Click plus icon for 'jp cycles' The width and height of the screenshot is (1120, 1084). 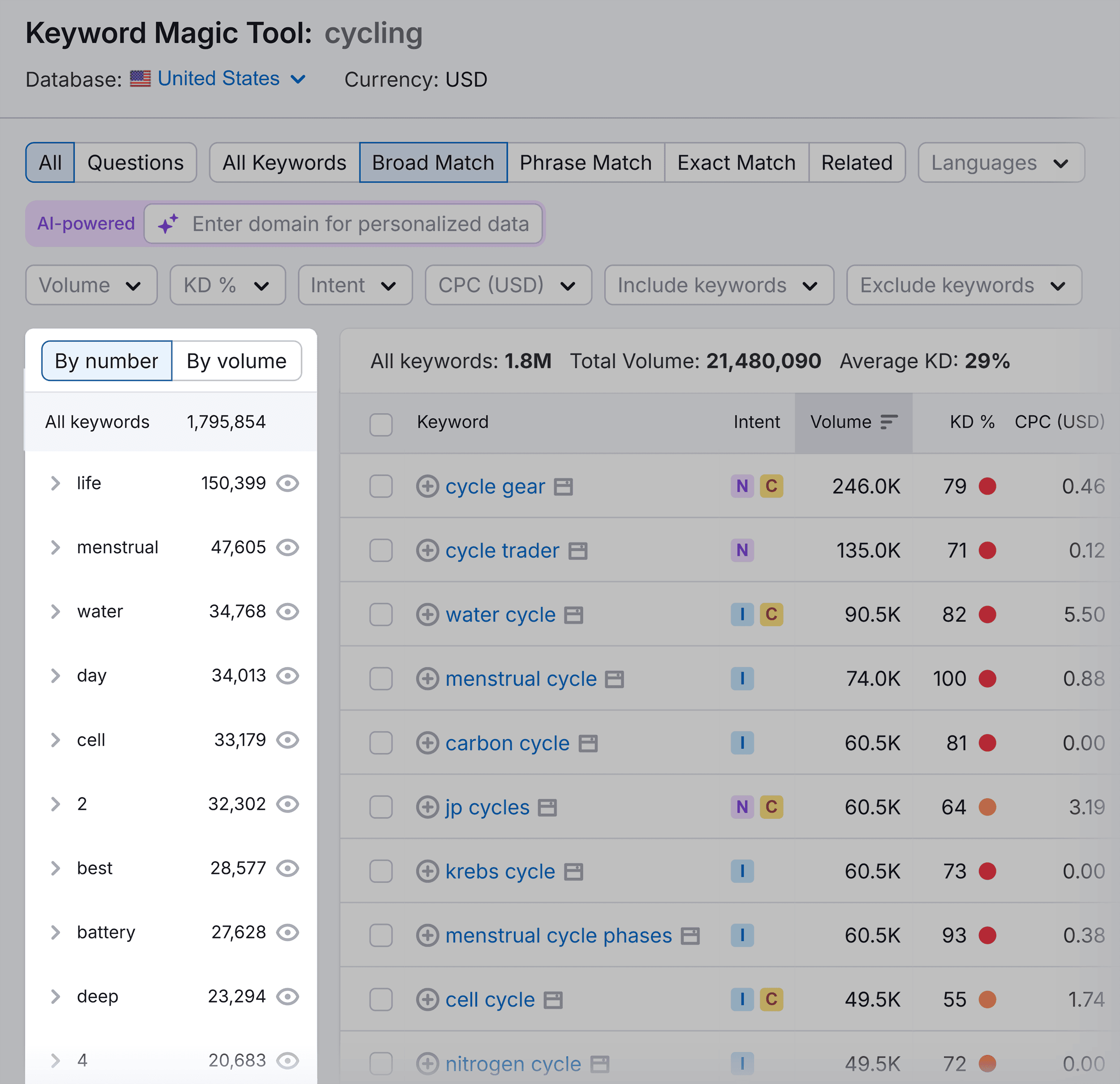coord(427,807)
